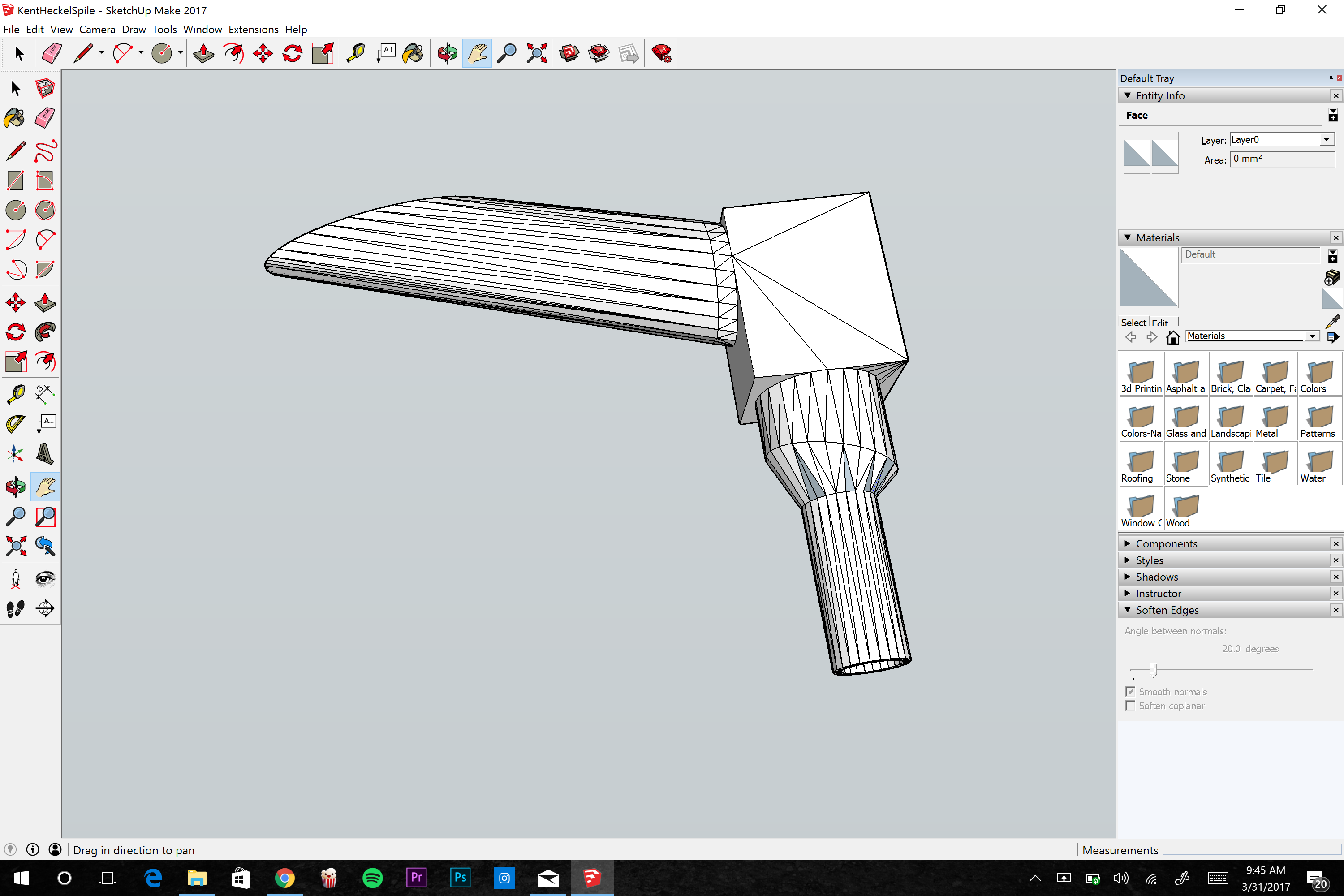Activate the Orbit tool in left toolbar
This screenshot has height=896, width=1344.
pyautogui.click(x=15, y=487)
